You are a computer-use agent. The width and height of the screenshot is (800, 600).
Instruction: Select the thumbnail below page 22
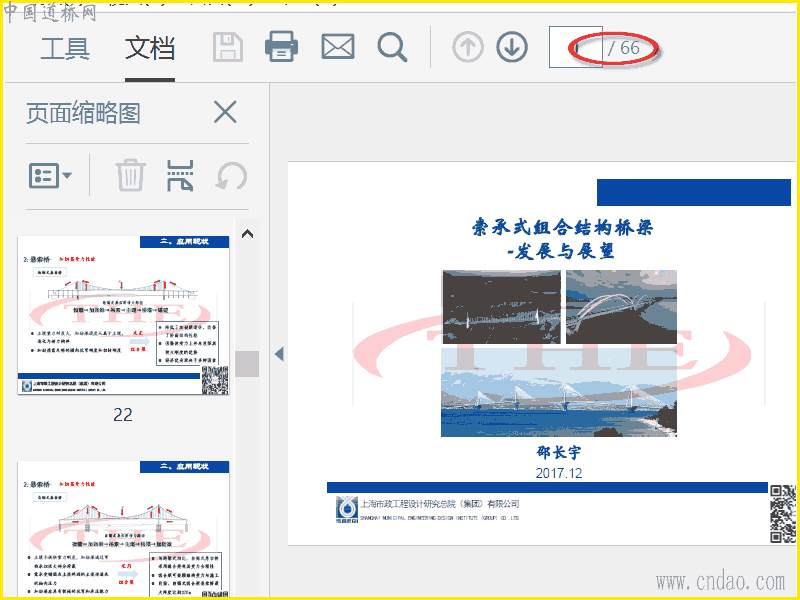click(x=123, y=529)
